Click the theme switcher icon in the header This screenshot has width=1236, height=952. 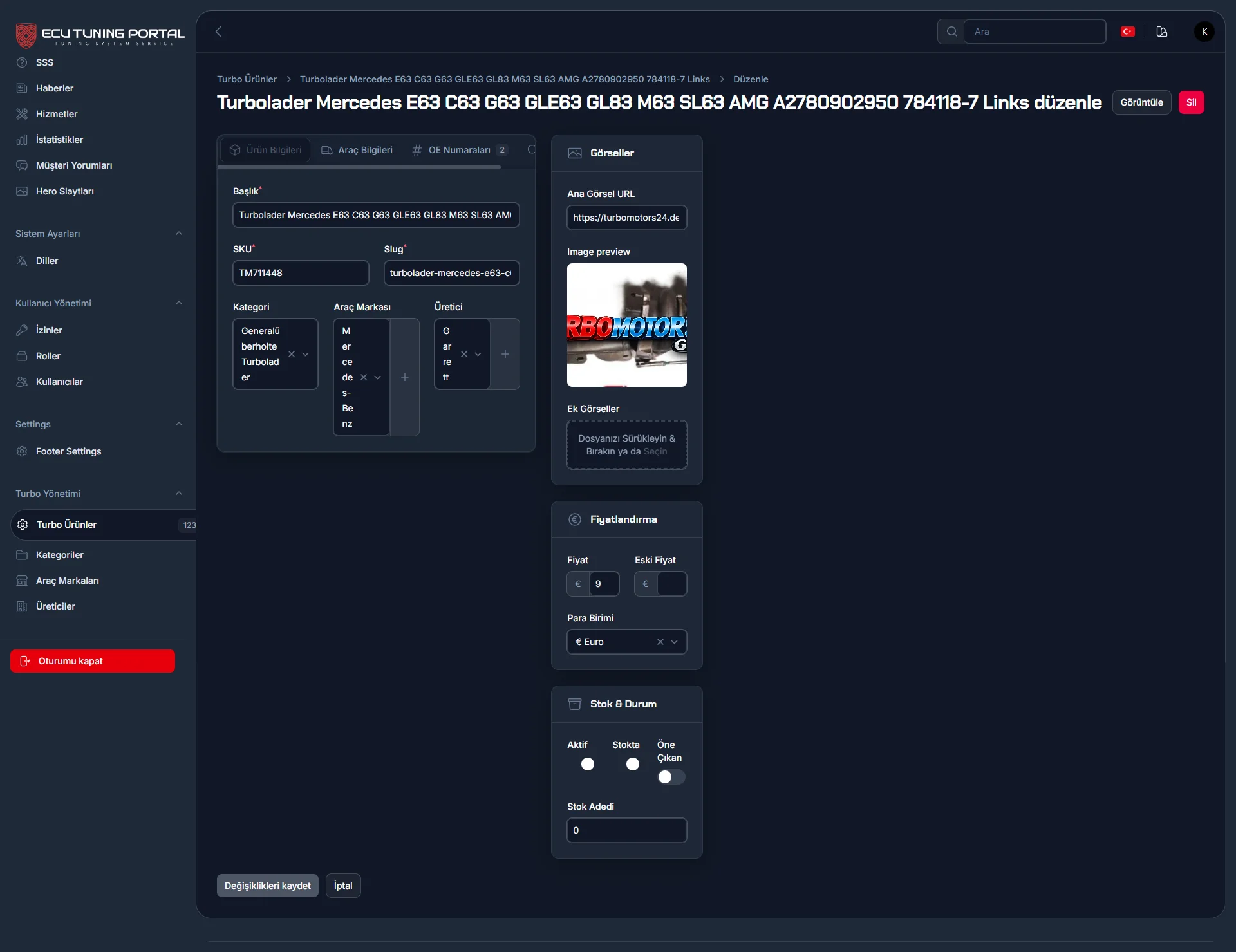(1162, 32)
